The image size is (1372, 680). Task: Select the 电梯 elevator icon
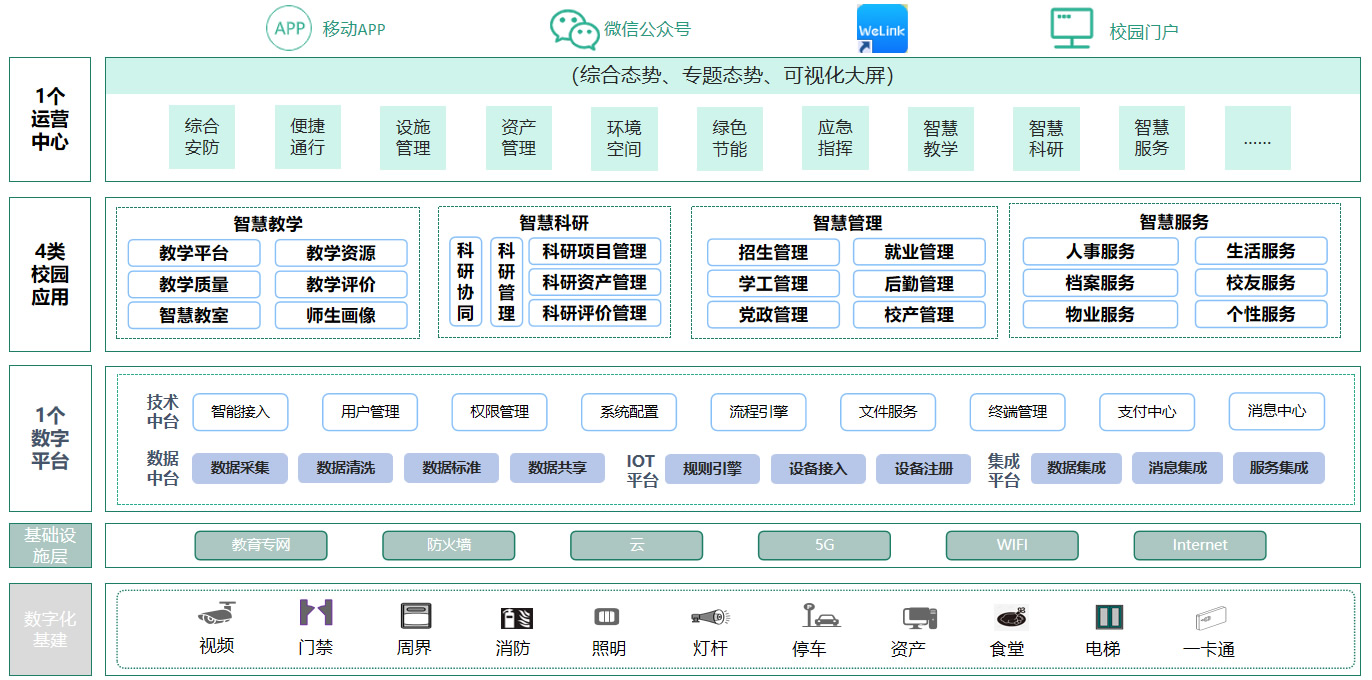(1108, 617)
